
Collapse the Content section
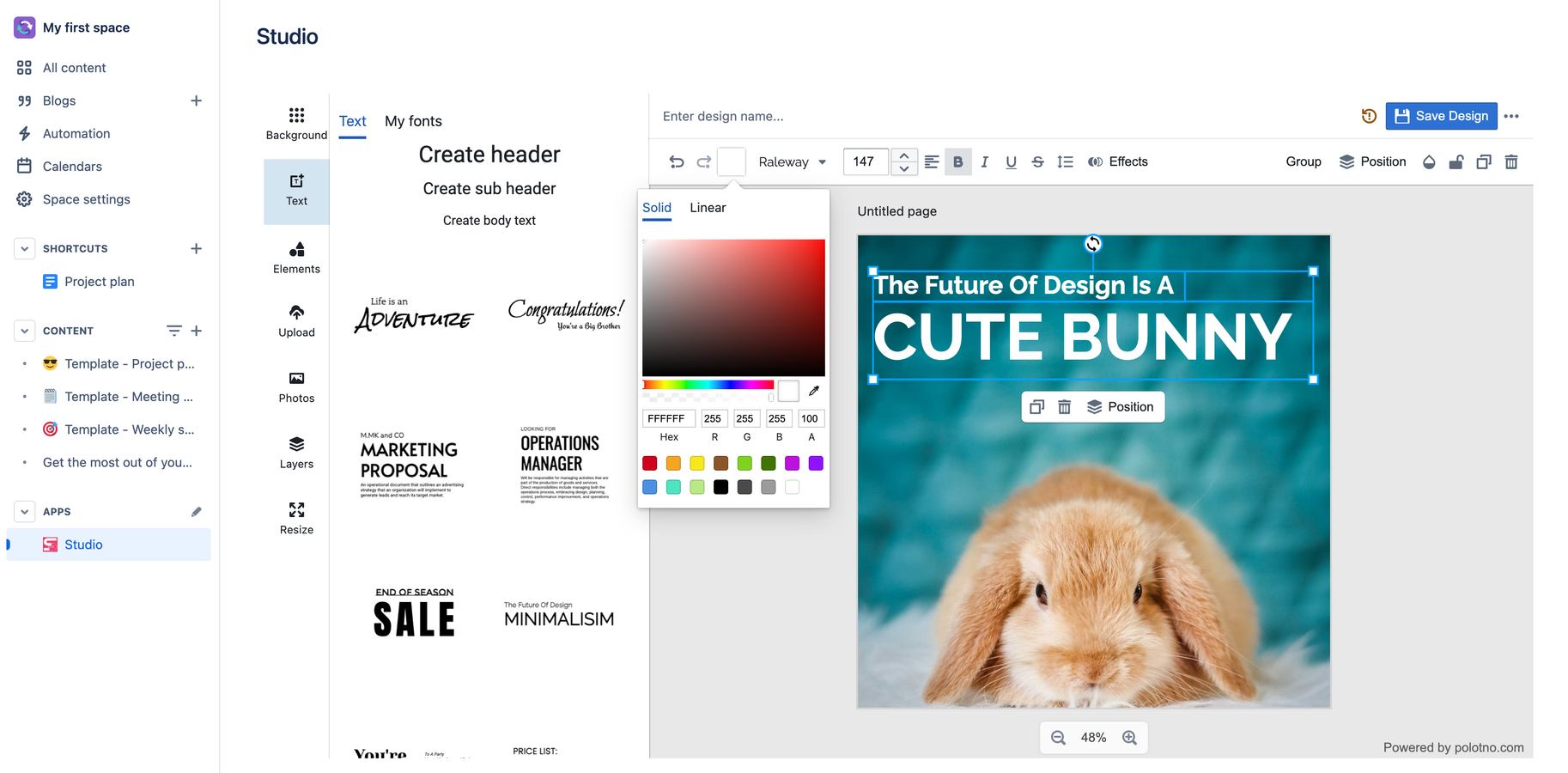pyautogui.click(x=24, y=331)
